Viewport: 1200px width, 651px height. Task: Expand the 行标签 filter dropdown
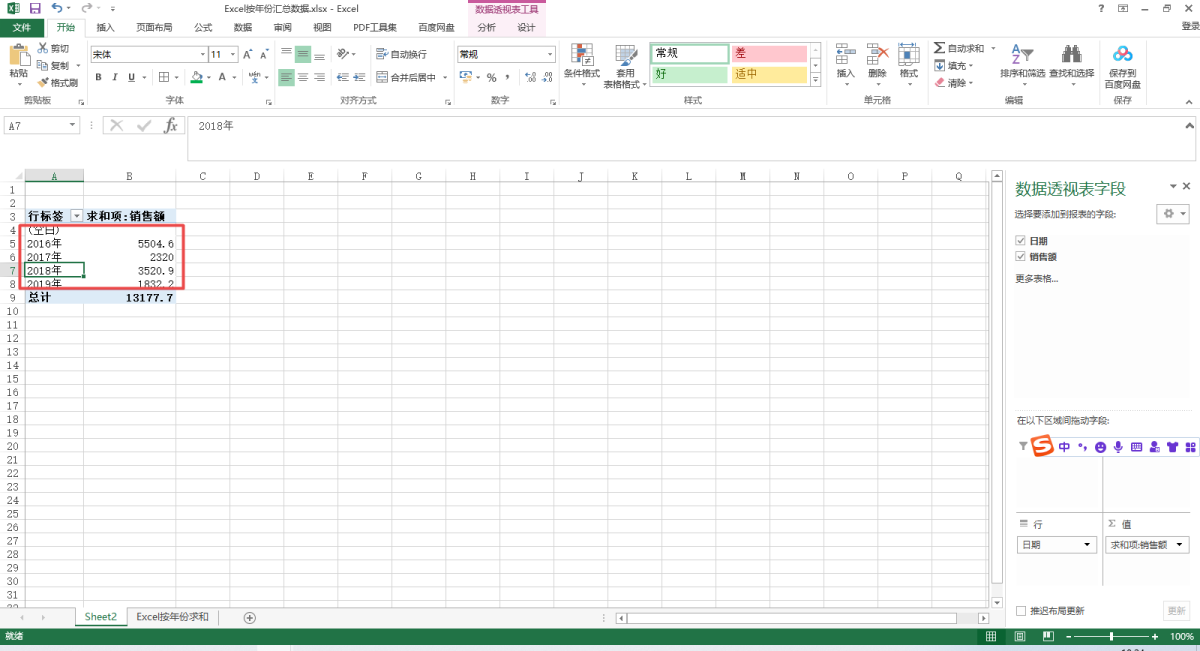pos(76,216)
